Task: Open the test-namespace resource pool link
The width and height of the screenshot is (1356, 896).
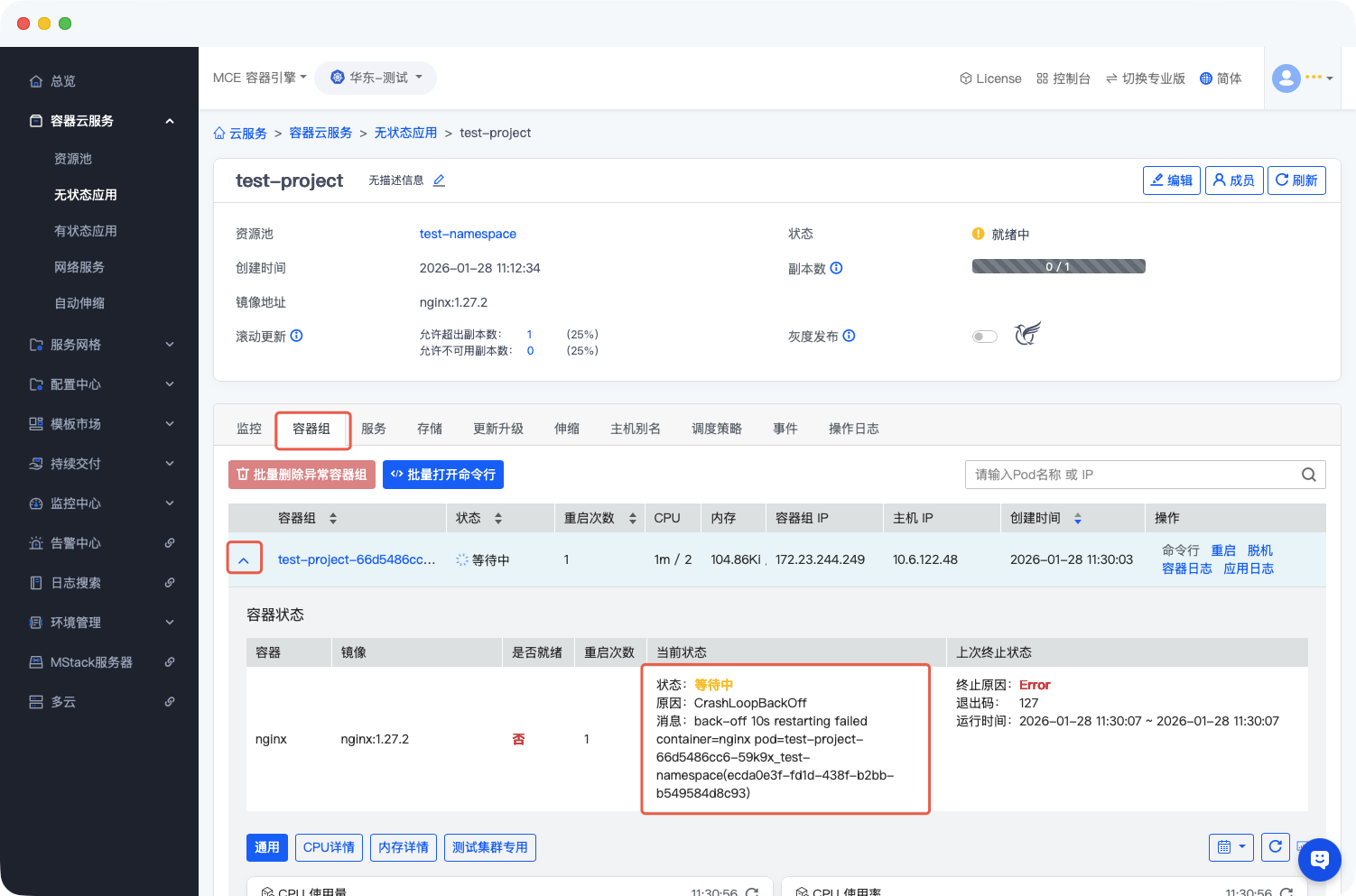Action: (x=468, y=234)
